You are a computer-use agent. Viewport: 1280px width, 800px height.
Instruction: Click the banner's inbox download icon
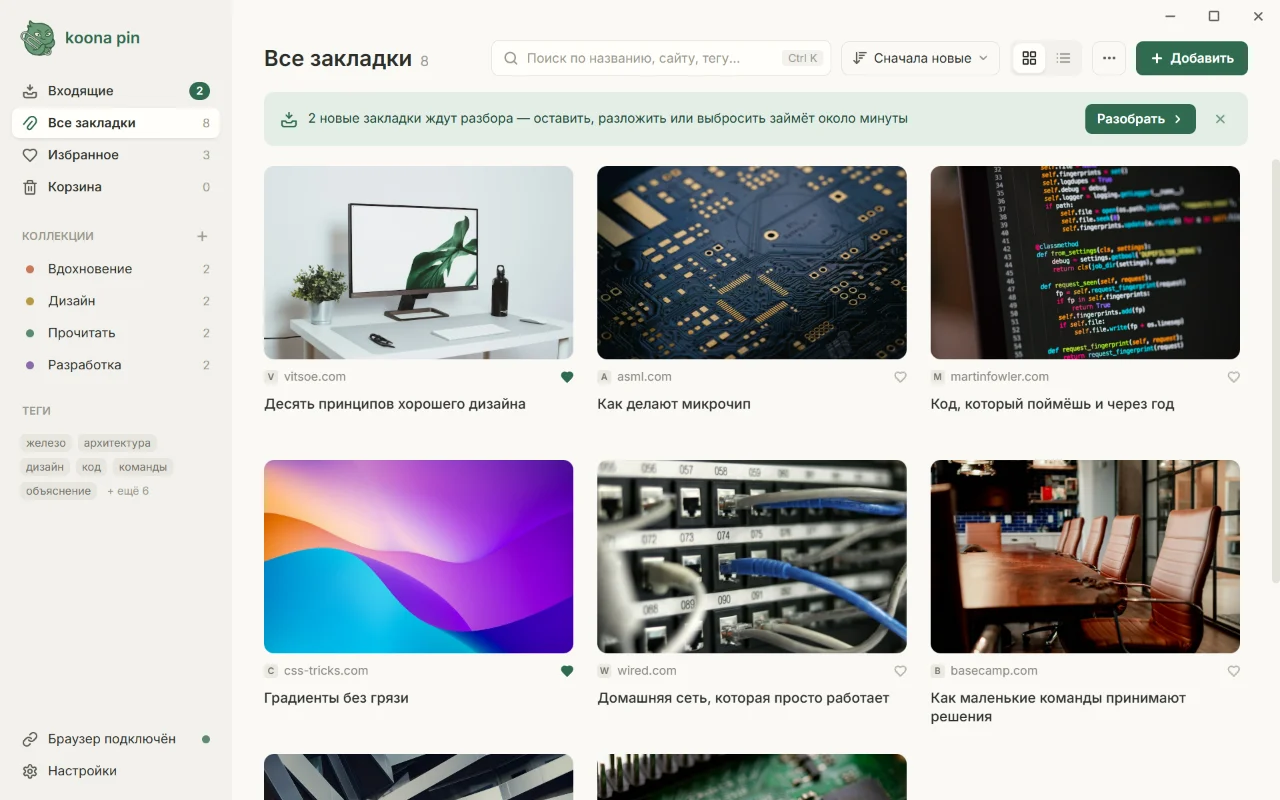click(x=289, y=119)
